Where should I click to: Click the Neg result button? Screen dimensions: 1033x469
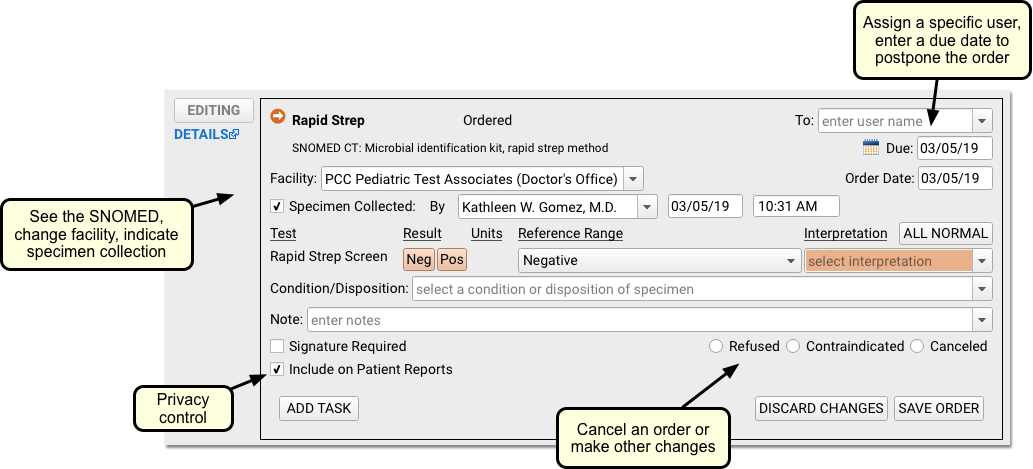419,260
